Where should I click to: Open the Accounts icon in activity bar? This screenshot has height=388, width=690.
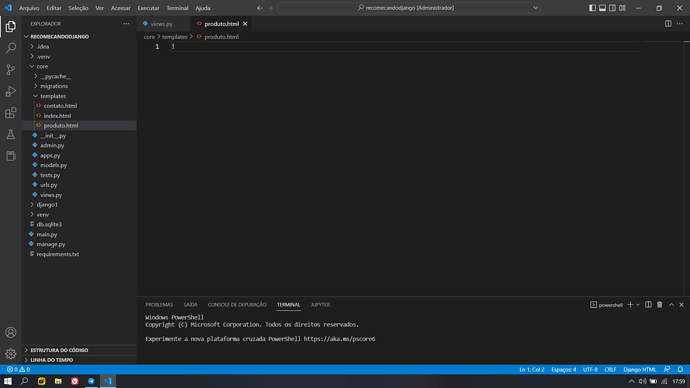coord(11,332)
